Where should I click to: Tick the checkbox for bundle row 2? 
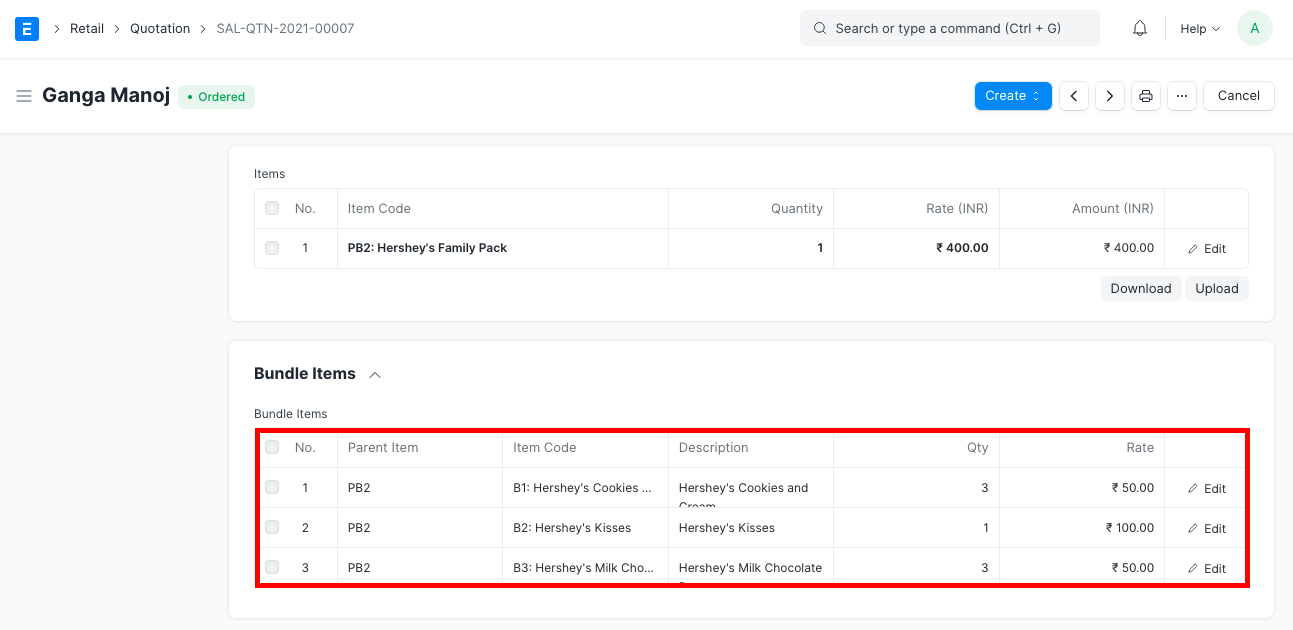pyautogui.click(x=272, y=527)
